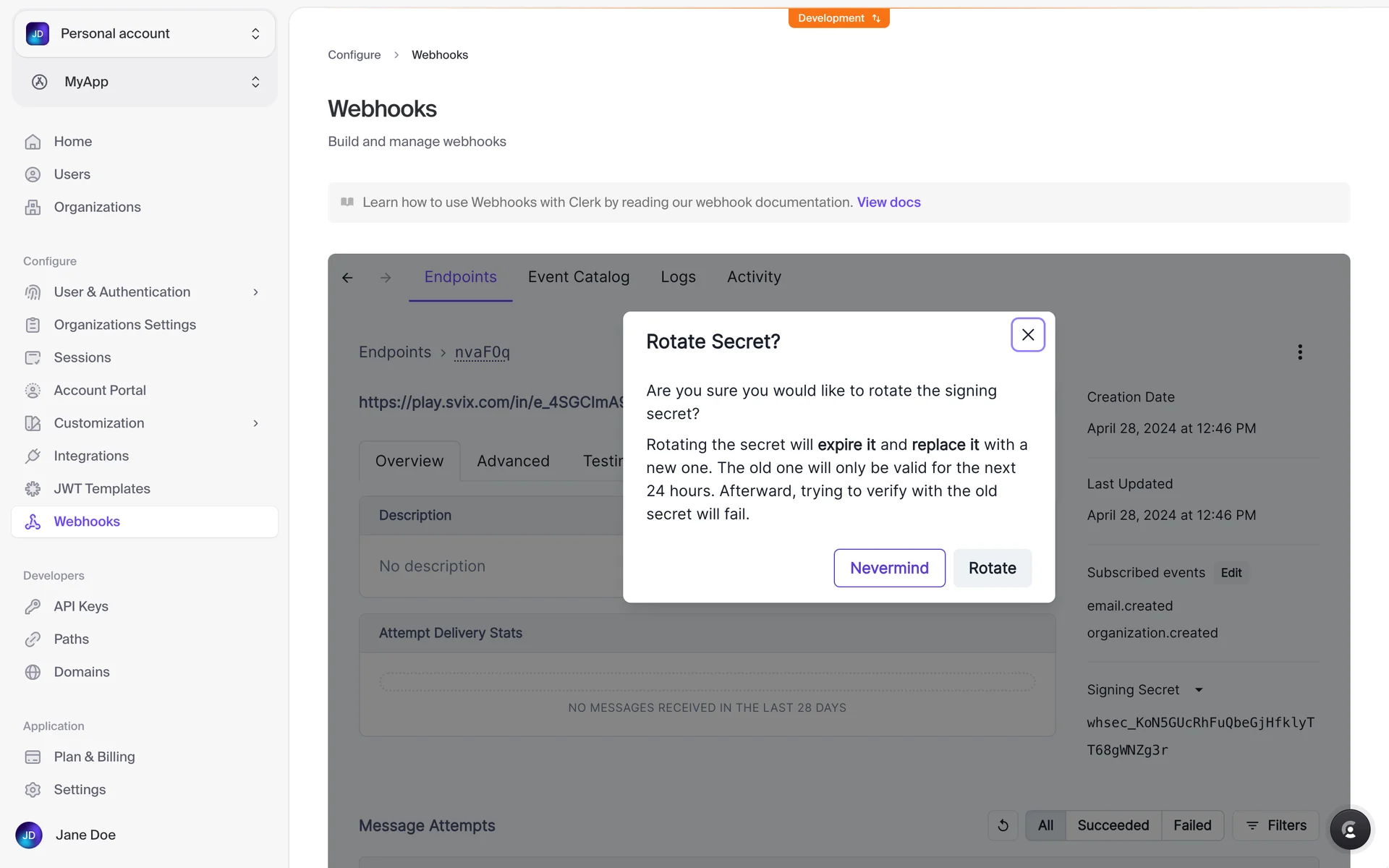Open the View docs link
1389x868 pixels.
pyautogui.click(x=888, y=203)
